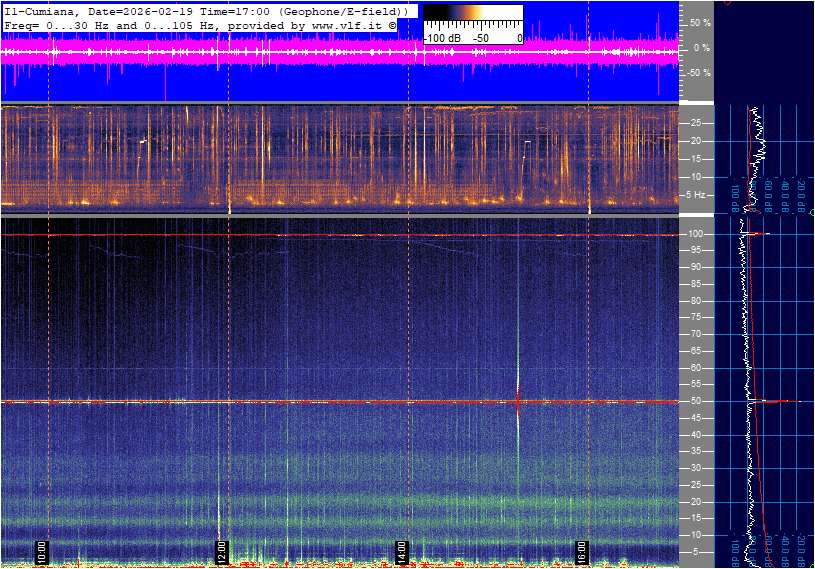Click the 0 % amplitude scale label
The height and width of the screenshot is (569, 815).
[x=702, y=47]
